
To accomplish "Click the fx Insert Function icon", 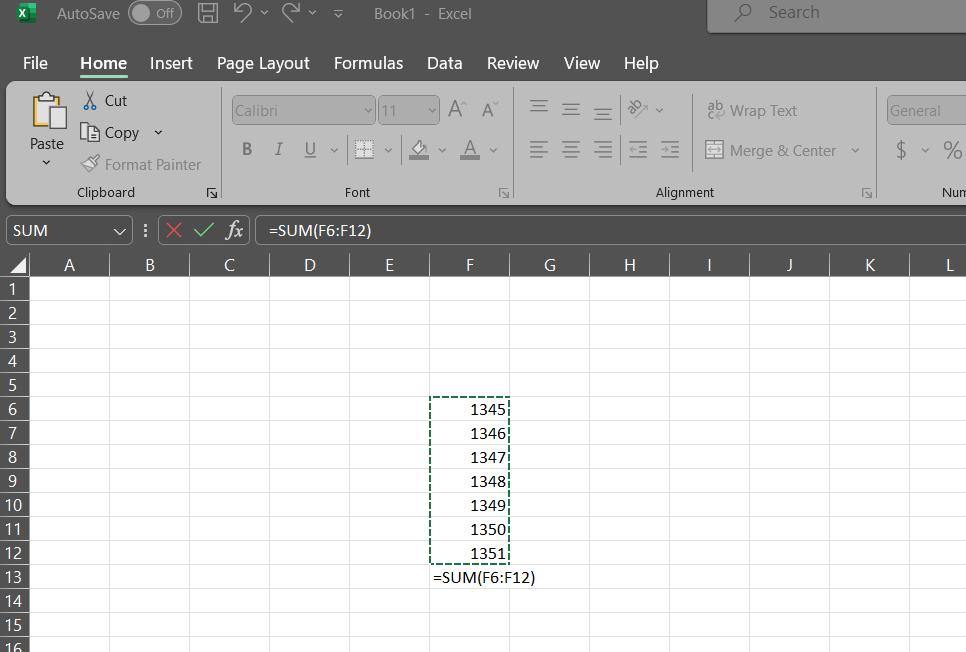I will (x=234, y=230).
